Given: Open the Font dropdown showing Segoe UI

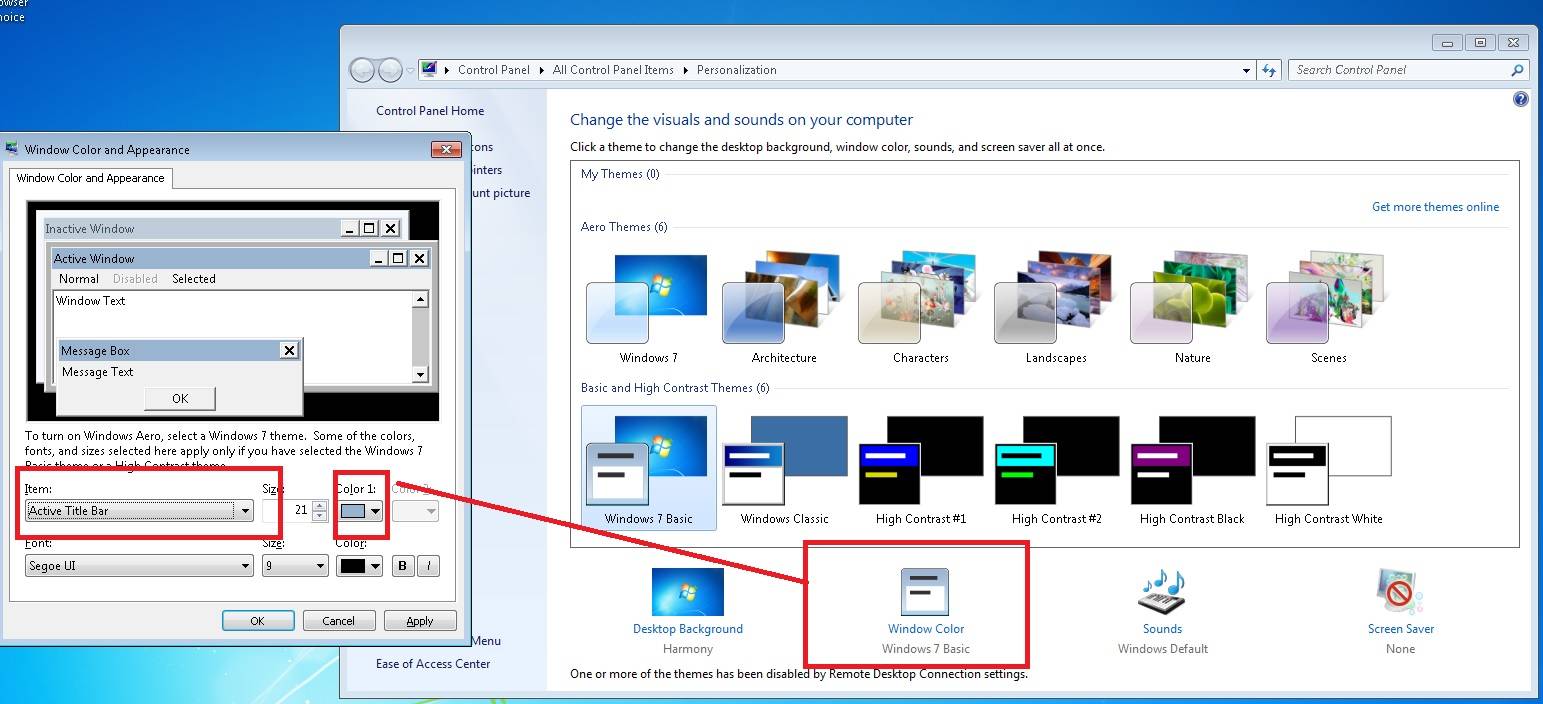Looking at the screenshot, I should (x=139, y=566).
